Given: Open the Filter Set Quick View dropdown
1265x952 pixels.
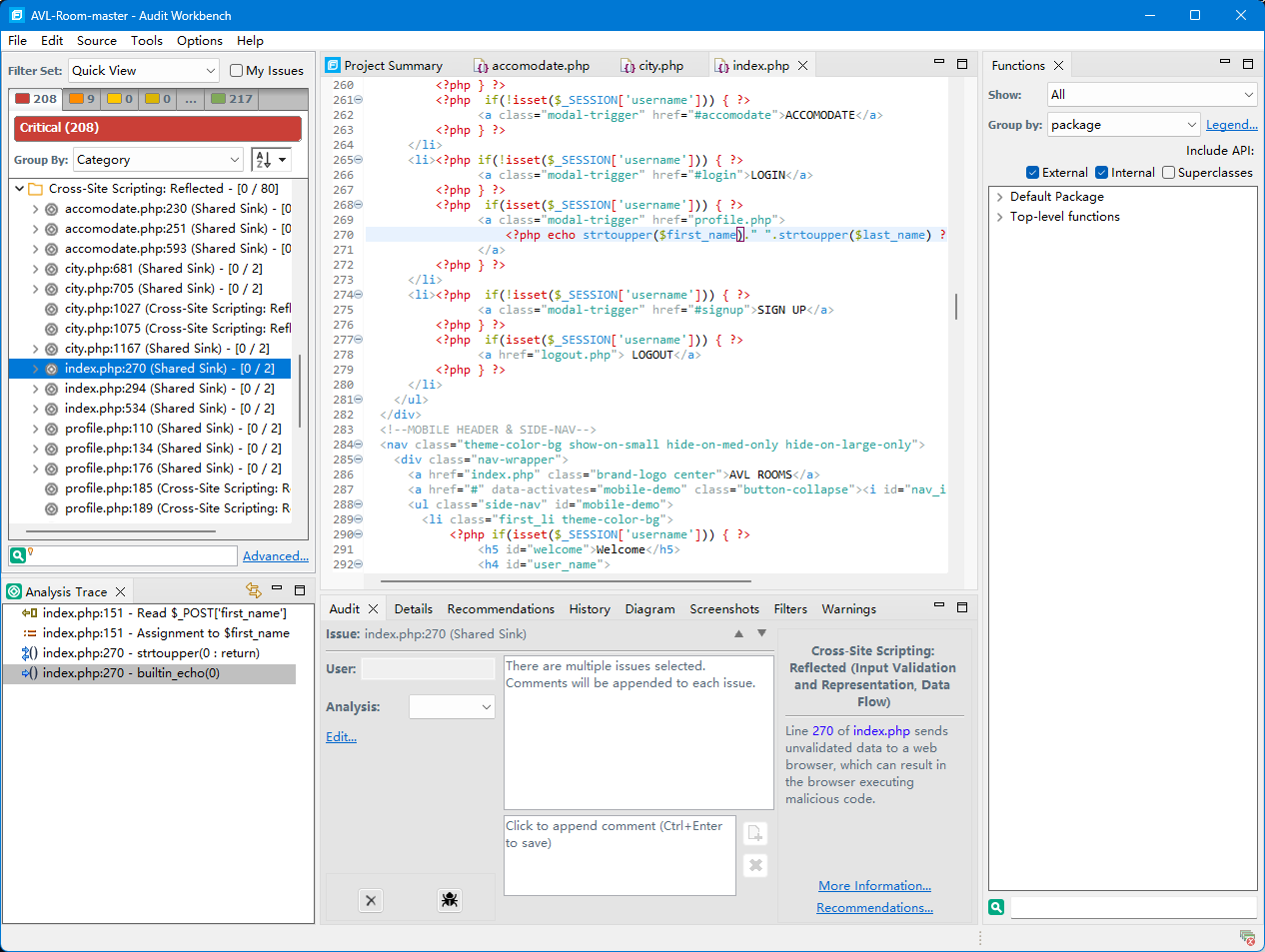Looking at the screenshot, I should 143,71.
